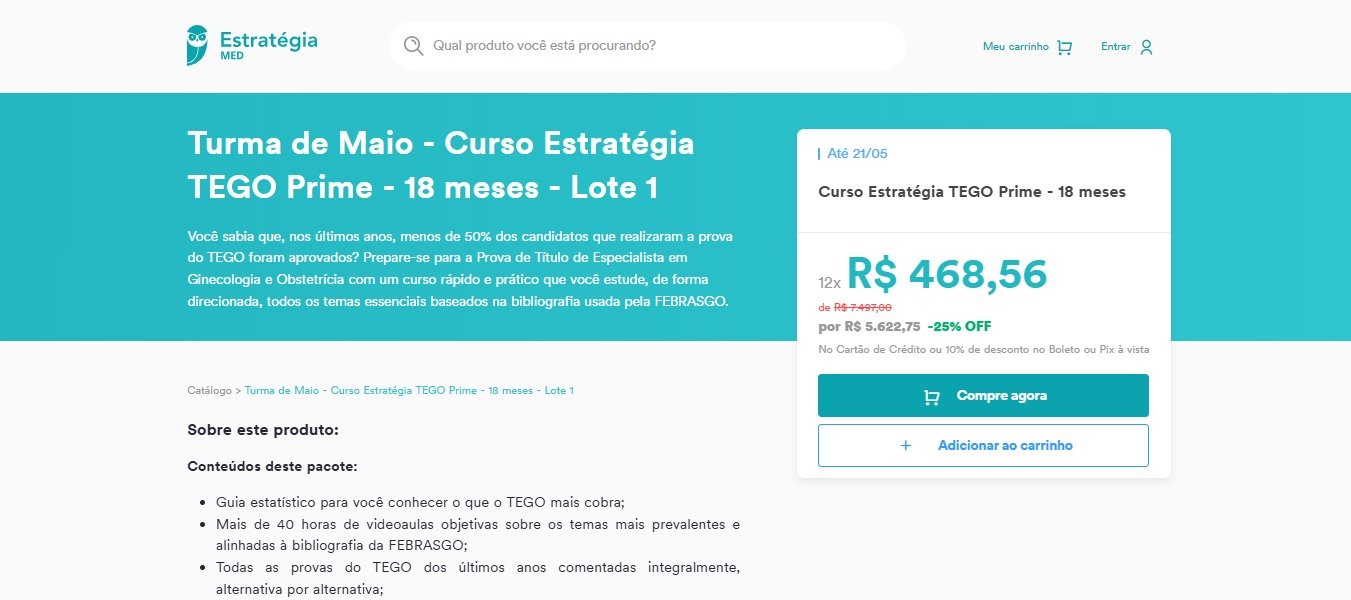Viewport: 1351px width, 600px height.
Task: Click the Adicionar ao carrinho button text
Action: [1005, 446]
